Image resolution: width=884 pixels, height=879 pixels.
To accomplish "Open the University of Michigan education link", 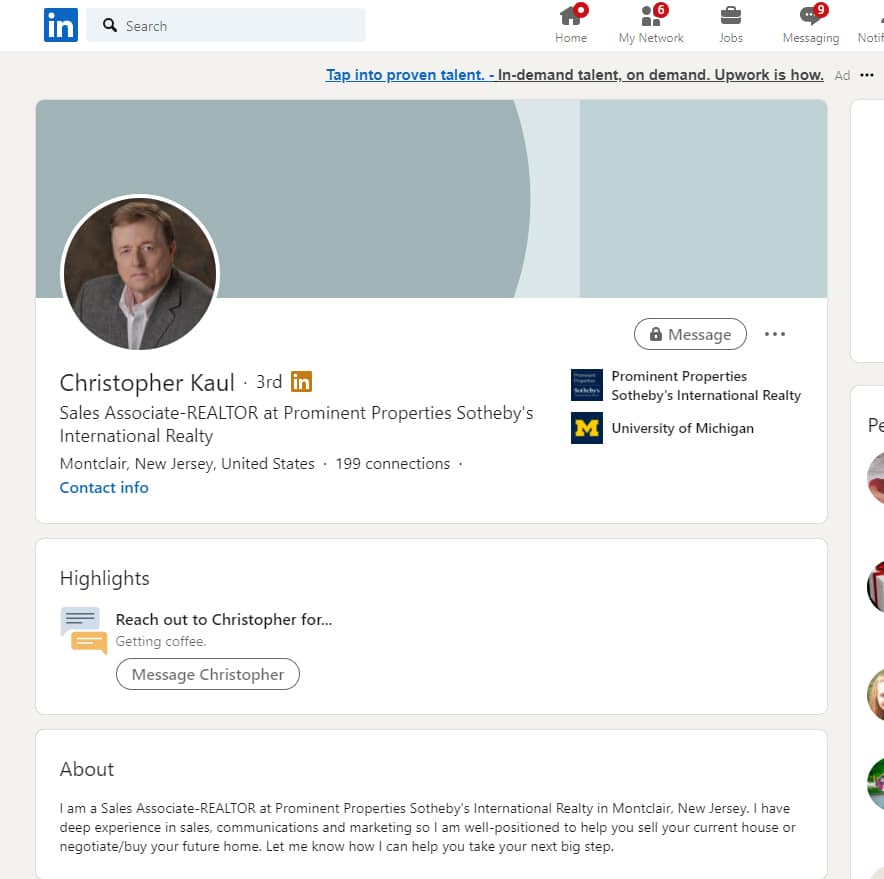I will [682, 428].
